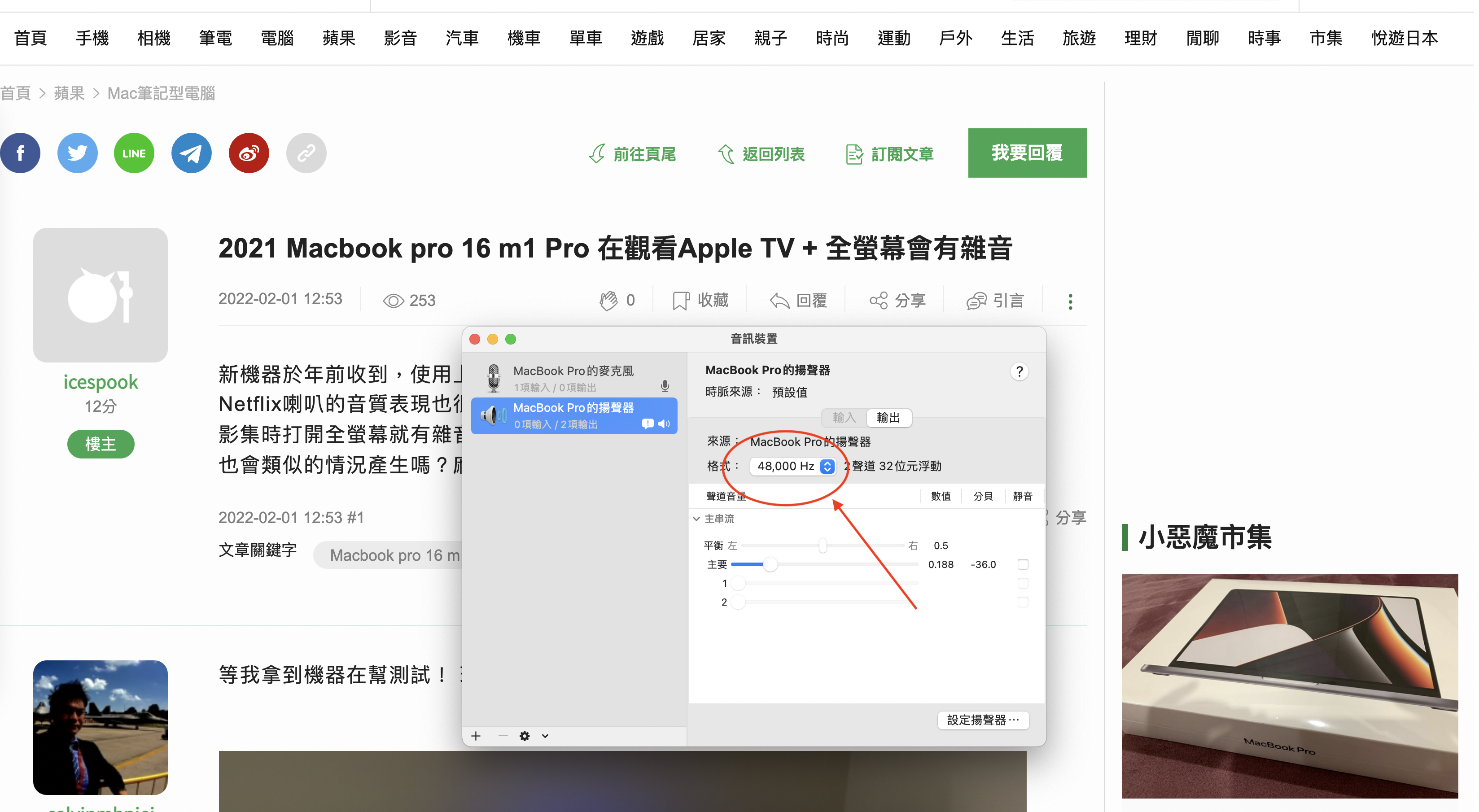Share the post on Weibo

(249, 153)
